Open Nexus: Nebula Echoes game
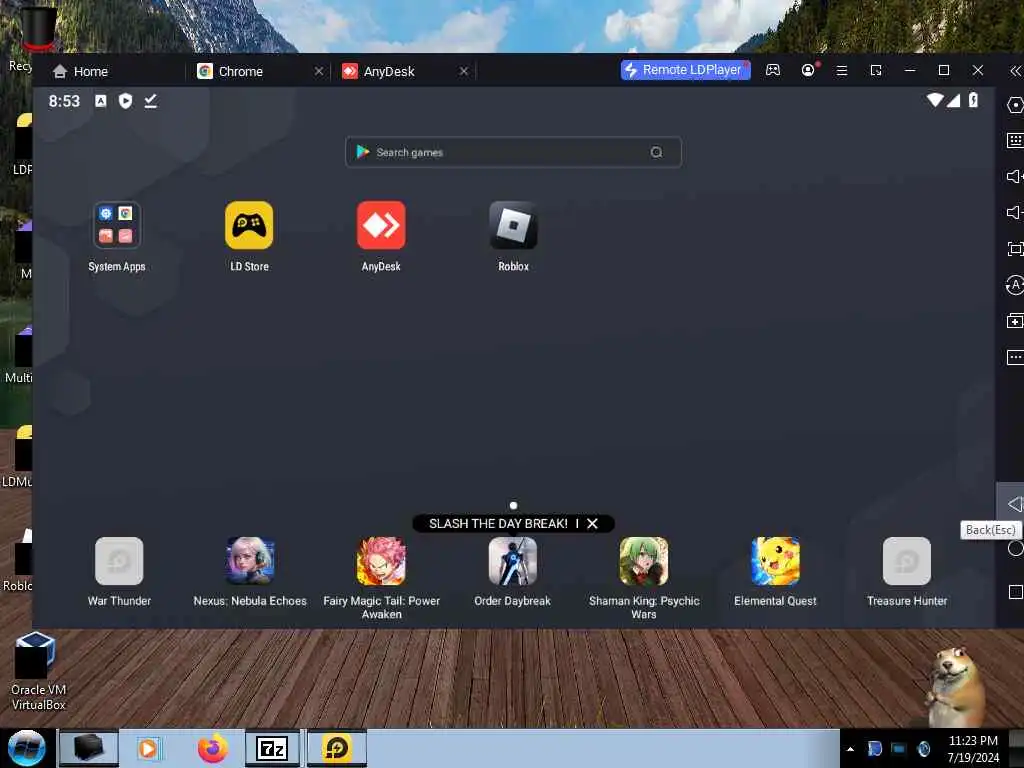Screen dimensions: 1024x768 pos(250,561)
